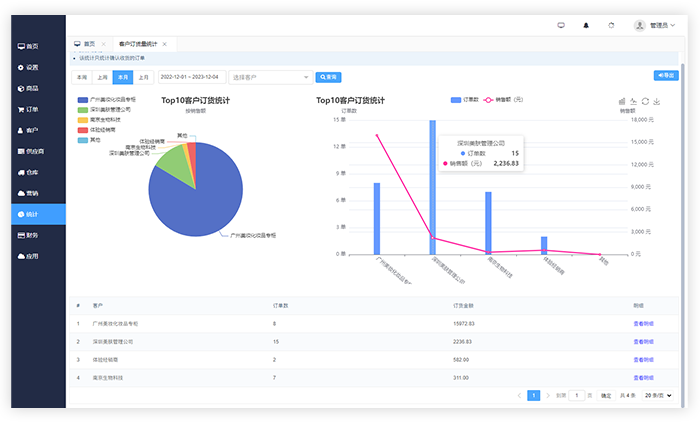The image size is (700, 424).
Task: Click 查看明细 for 深圳美肤管理公司 row
Action: coord(643,341)
